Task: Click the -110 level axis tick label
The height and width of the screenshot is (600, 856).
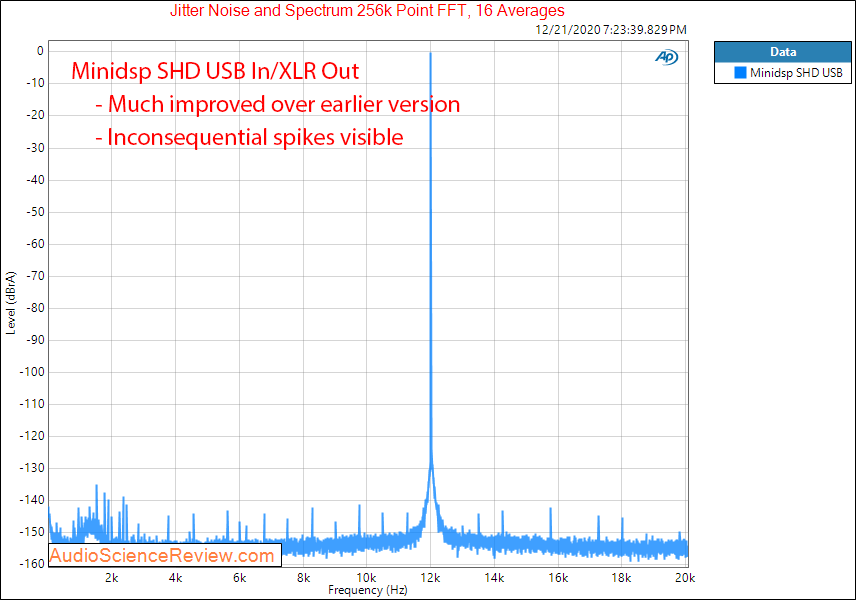Action: click(33, 403)
